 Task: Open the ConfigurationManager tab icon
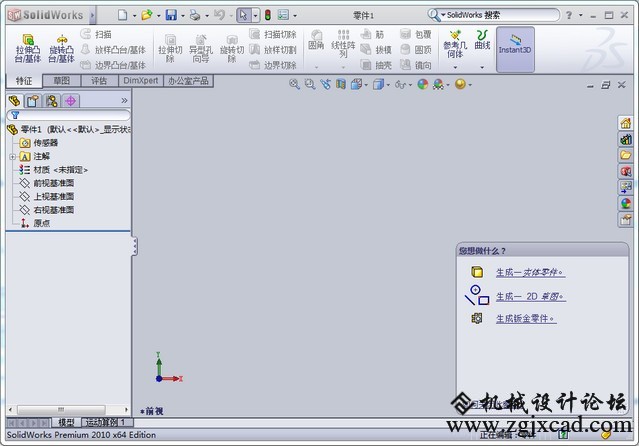pyautogui.click(x=51, y=100)
